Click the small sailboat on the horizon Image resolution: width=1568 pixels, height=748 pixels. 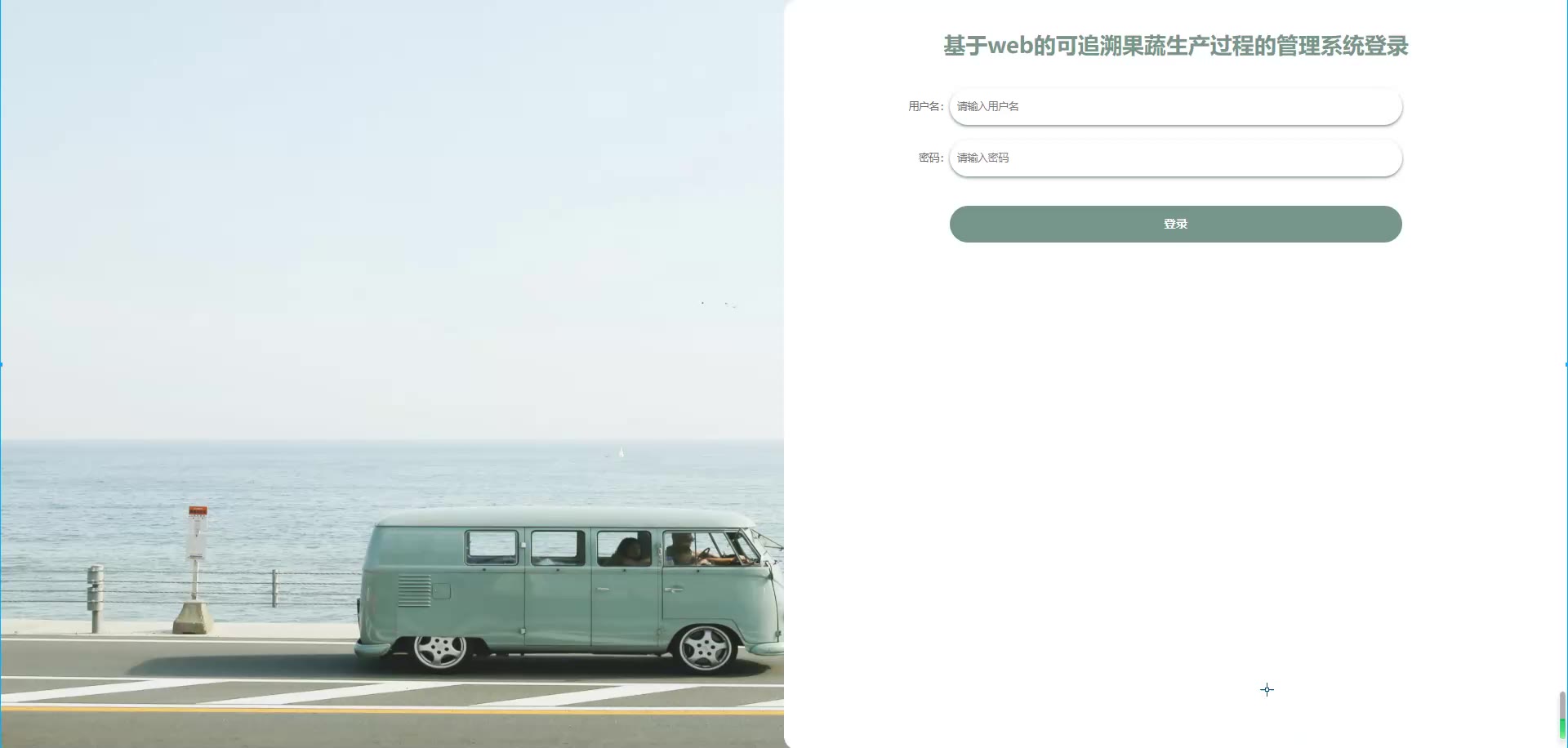[621, 452]
